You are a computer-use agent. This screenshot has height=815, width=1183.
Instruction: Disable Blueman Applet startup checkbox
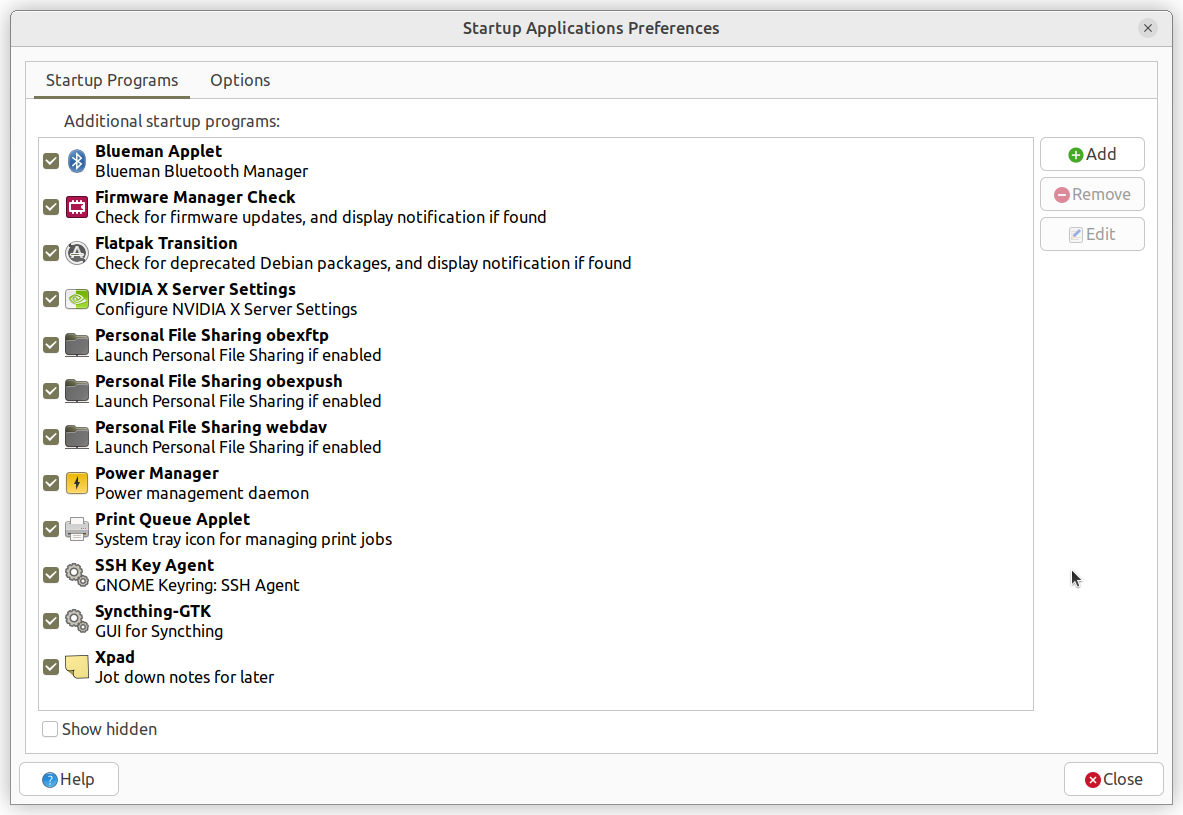[x=51, y=161]
